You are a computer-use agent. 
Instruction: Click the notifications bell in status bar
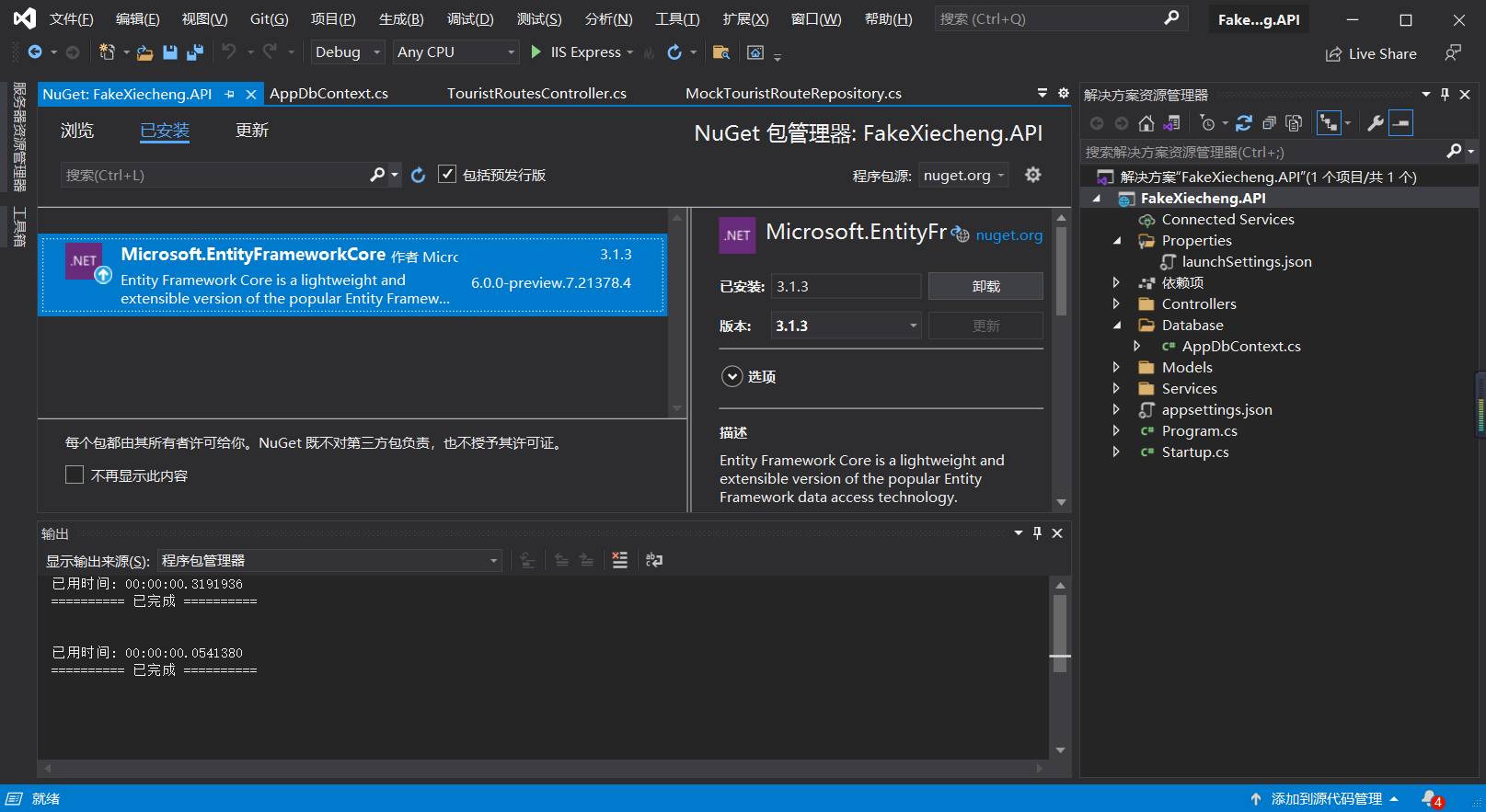pyautogui.click(x=1430, y=799)
